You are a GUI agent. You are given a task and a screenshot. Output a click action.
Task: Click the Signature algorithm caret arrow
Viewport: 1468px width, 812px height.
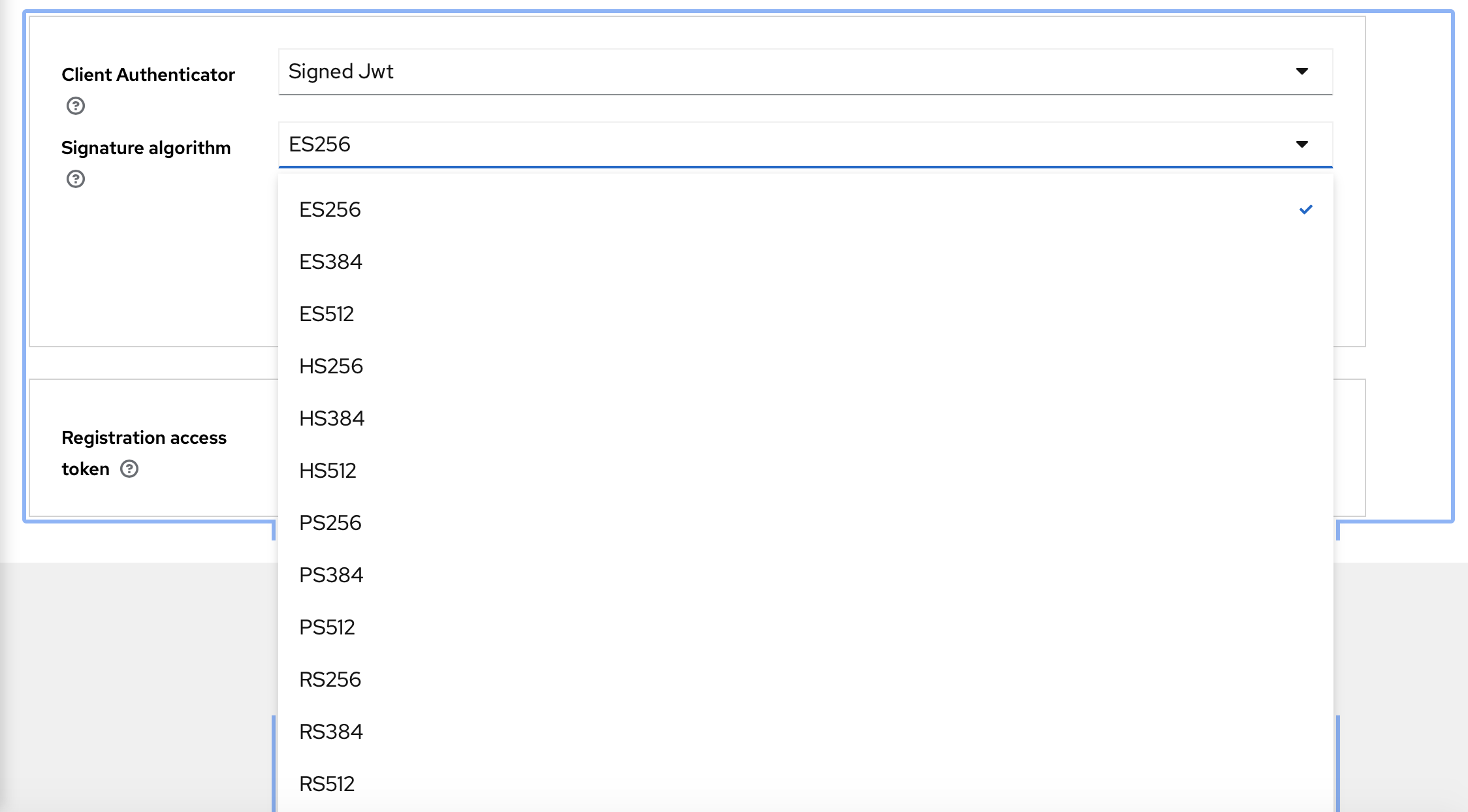click(x=1302, y=144)
